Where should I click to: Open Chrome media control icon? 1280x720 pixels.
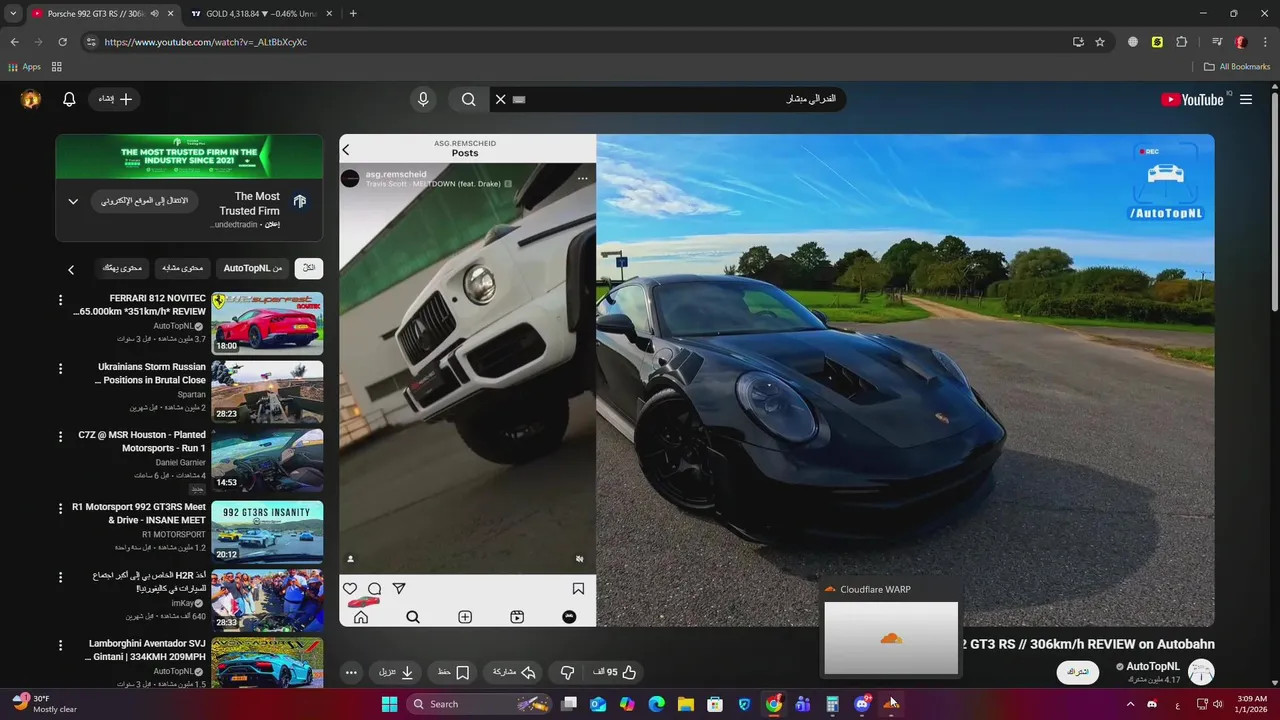[1217, 42]
